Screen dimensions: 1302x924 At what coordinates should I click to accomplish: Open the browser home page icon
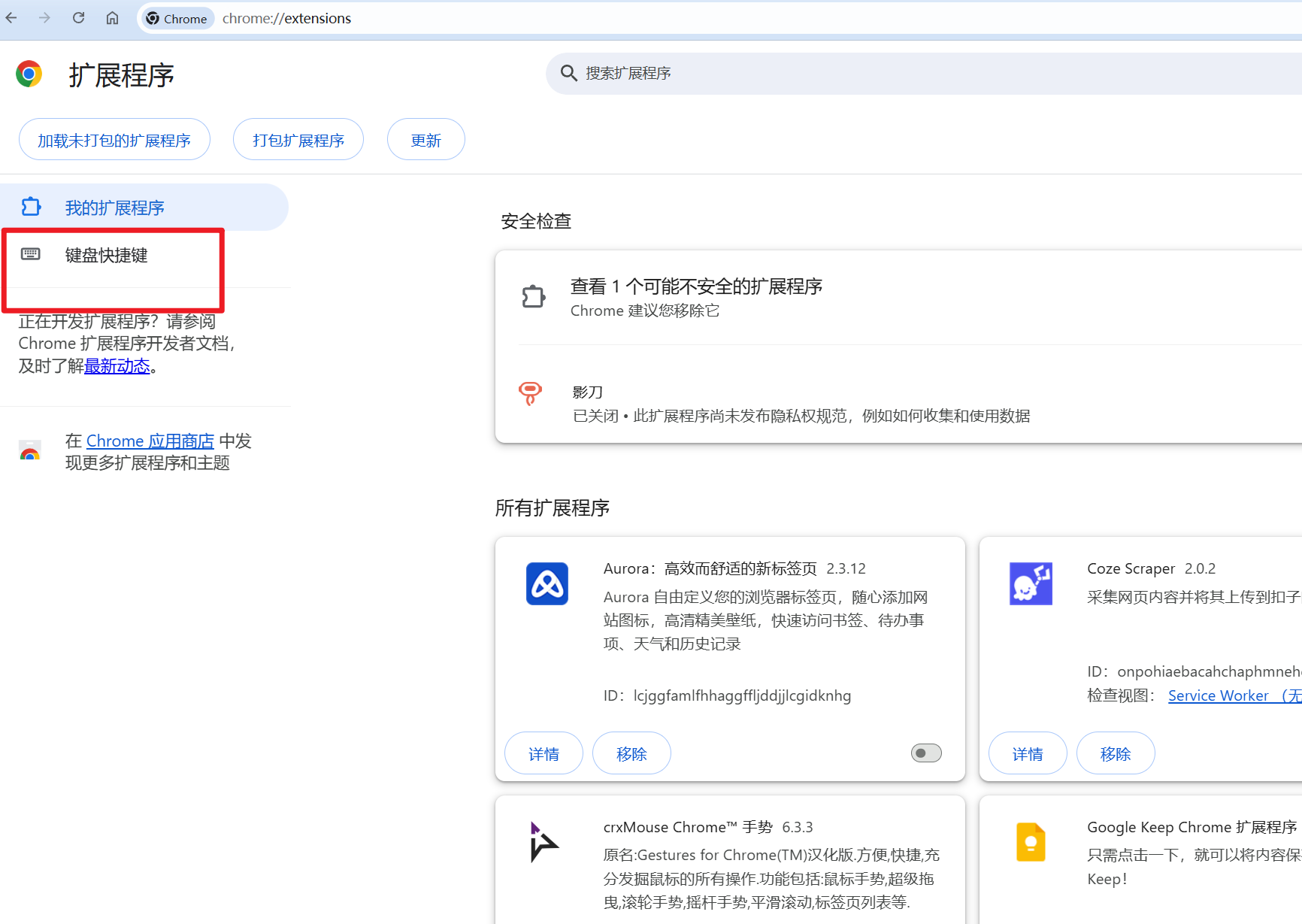[112, 18]
